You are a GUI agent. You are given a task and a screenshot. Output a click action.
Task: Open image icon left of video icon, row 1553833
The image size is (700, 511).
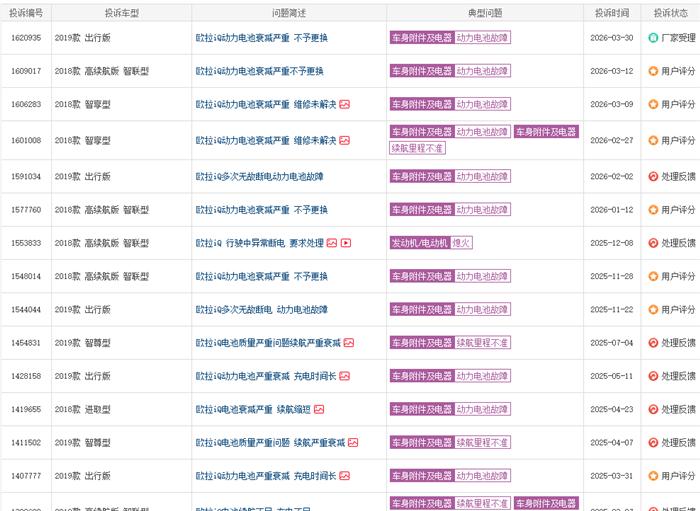click(332, 243)
